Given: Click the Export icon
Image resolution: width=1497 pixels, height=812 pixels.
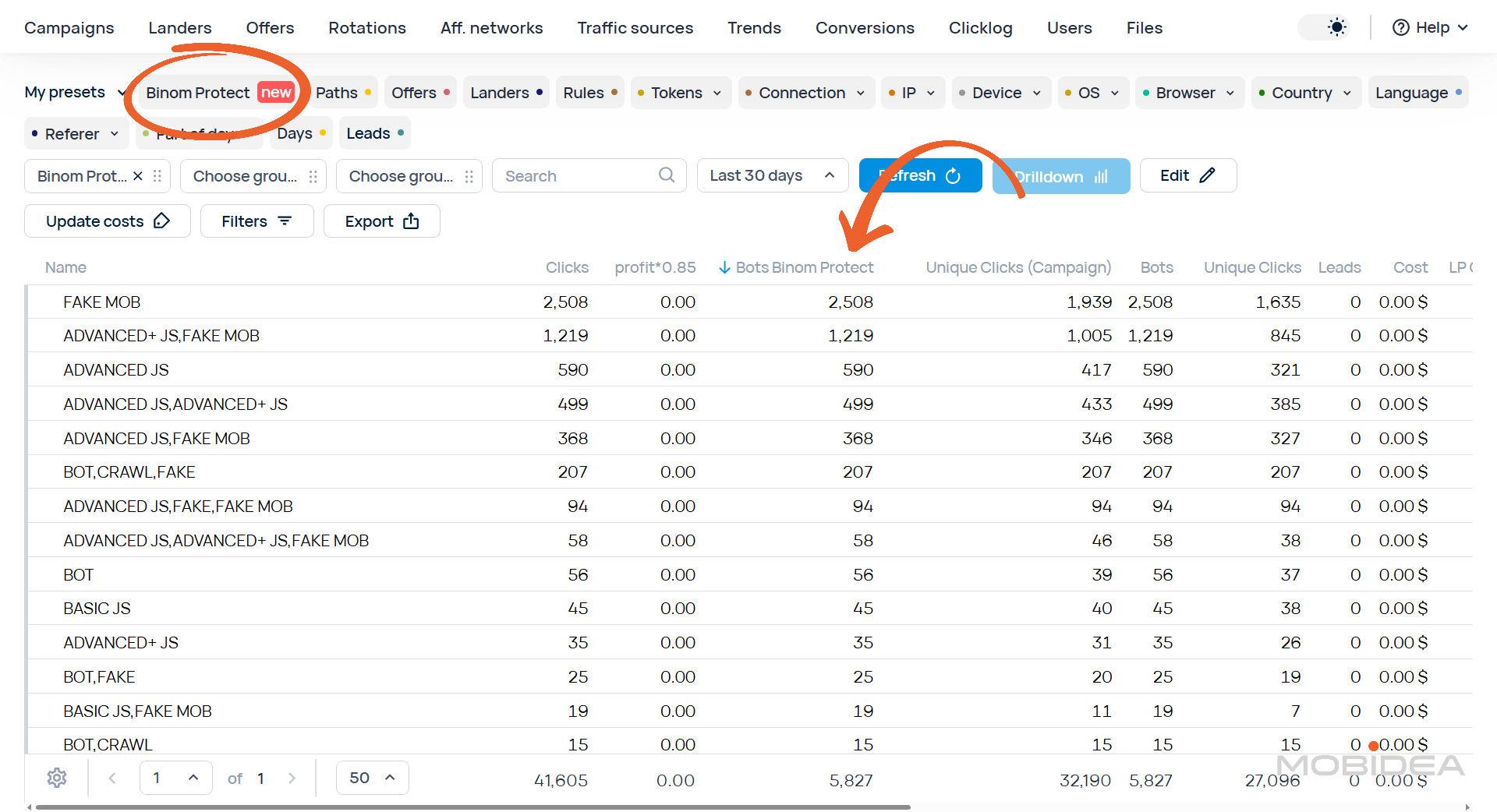Looking at the screenshot, I should [x=412, y=221].
